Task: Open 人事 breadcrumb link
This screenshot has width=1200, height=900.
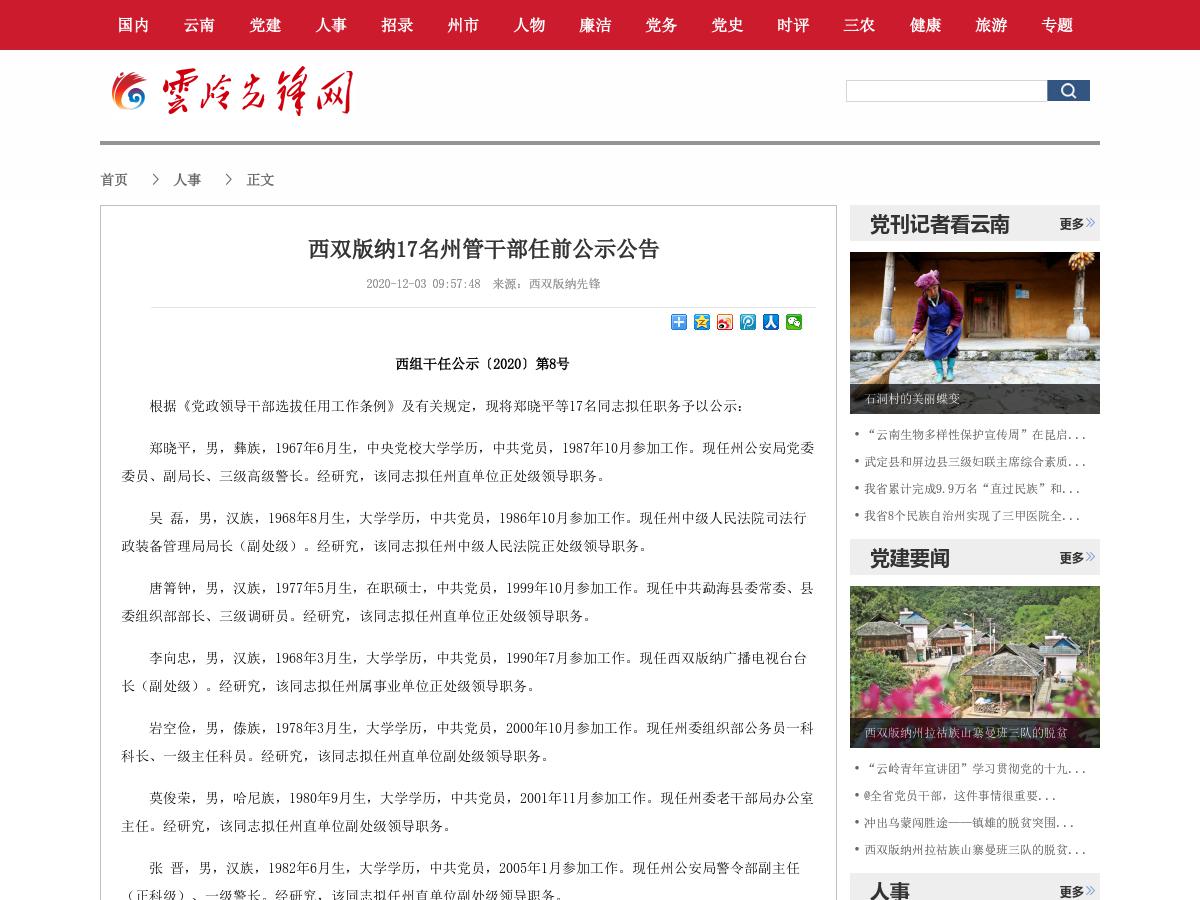Action: pos(187,180)
